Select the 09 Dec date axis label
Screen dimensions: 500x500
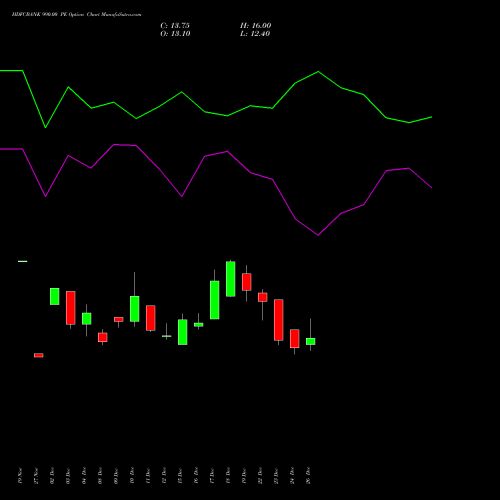(x=116, y=476)
